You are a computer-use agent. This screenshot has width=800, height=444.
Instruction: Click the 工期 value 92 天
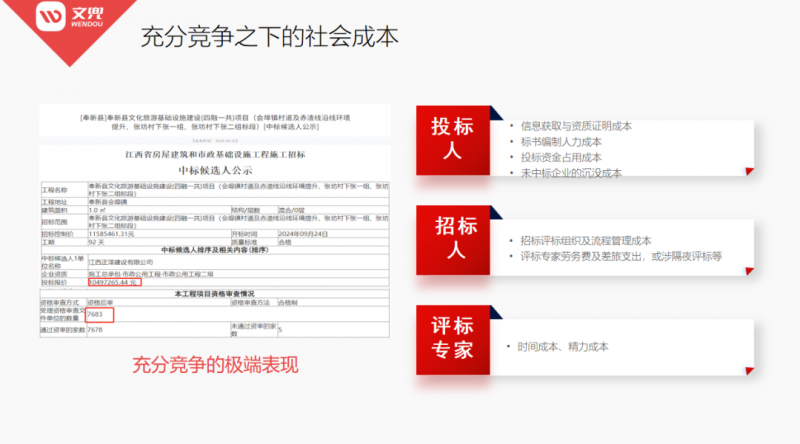click(x=96, y=242)
